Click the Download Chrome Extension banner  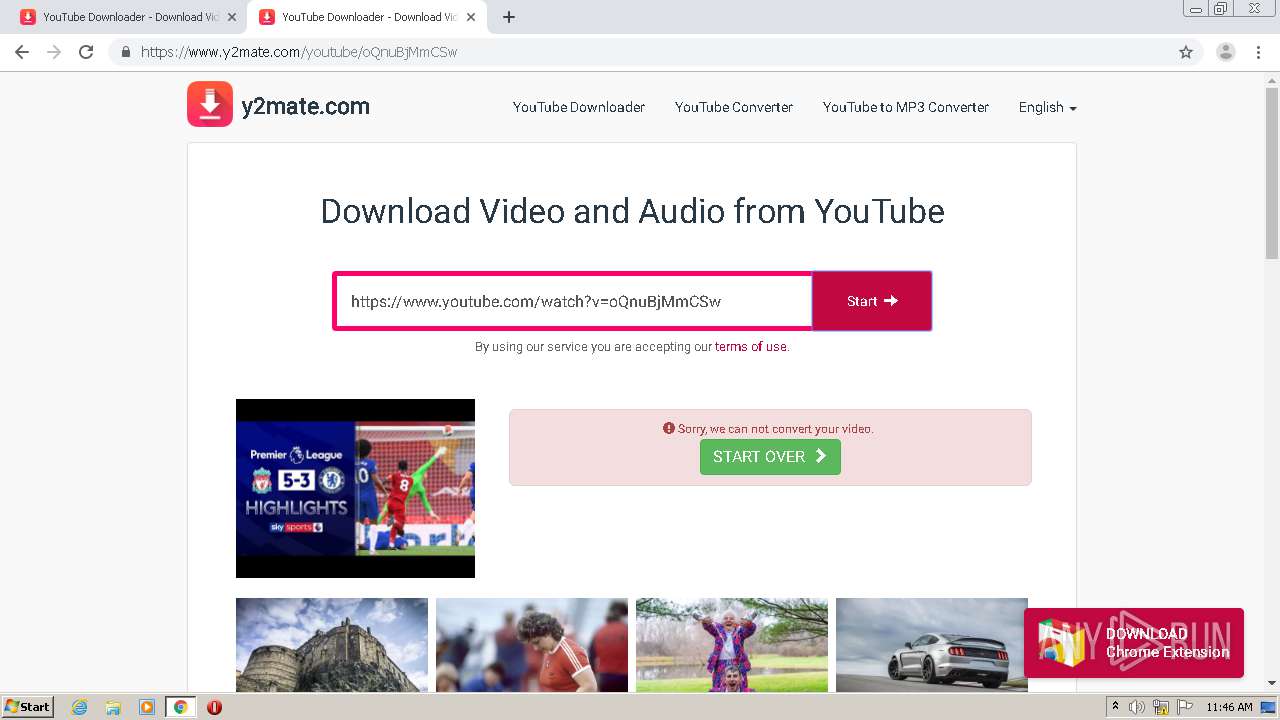(x=1134, y=643)
